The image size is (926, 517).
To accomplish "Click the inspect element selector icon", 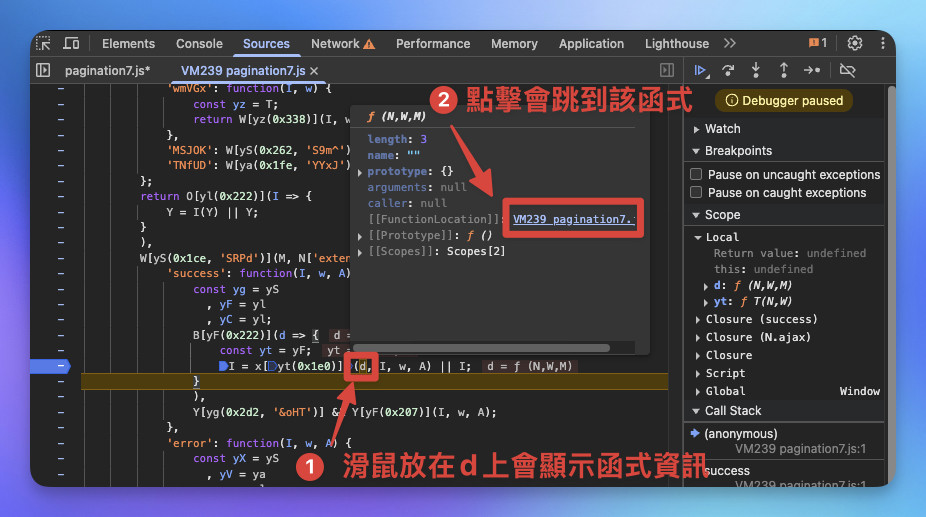I will click(43, 43).
